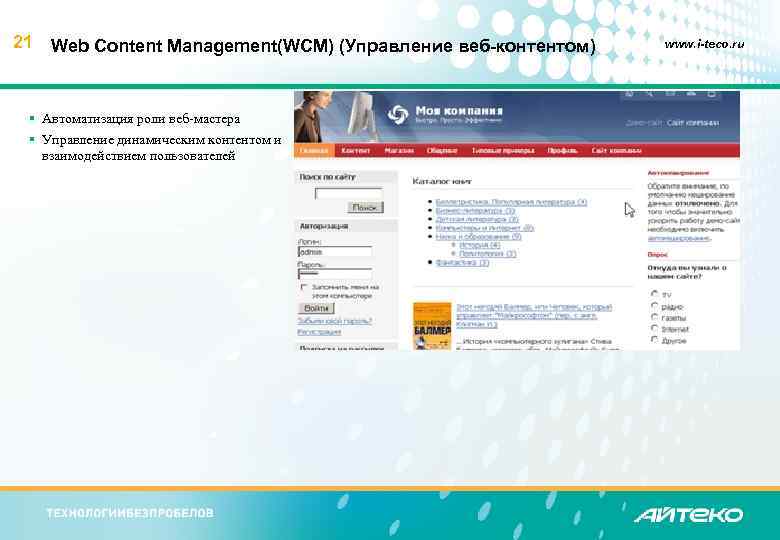Open the Фантастика category link

(x=462, y=263)
